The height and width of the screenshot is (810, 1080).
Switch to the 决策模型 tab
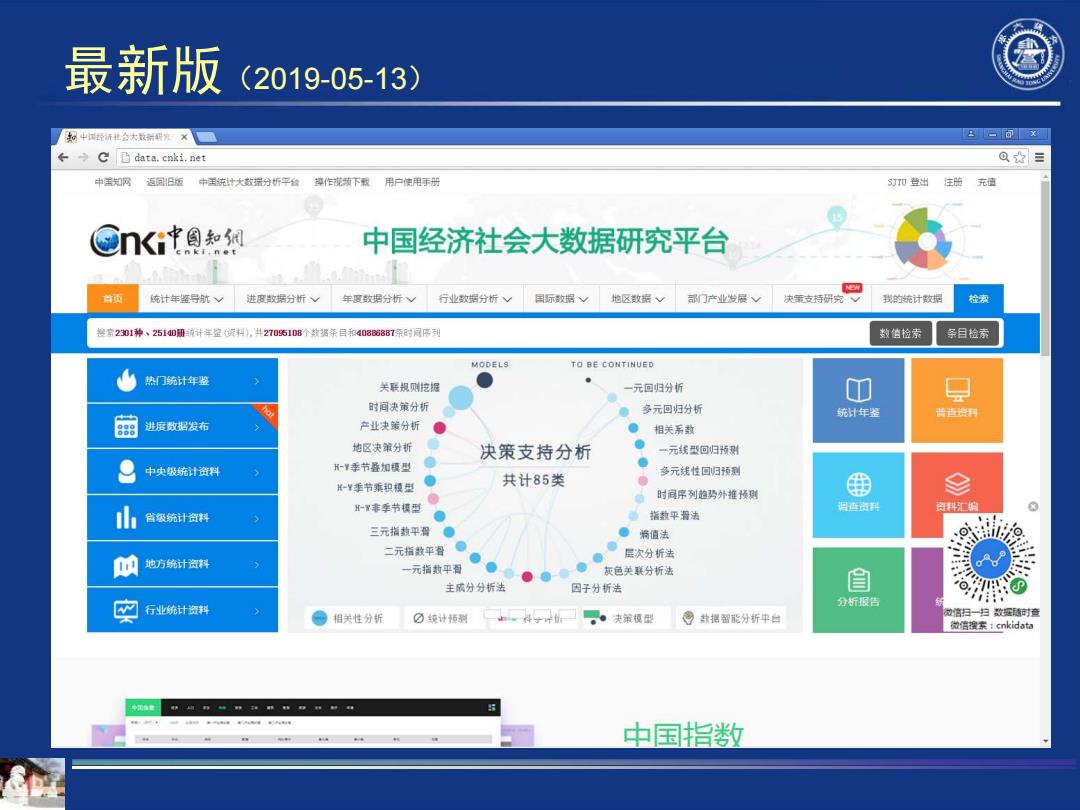[624, 618]
